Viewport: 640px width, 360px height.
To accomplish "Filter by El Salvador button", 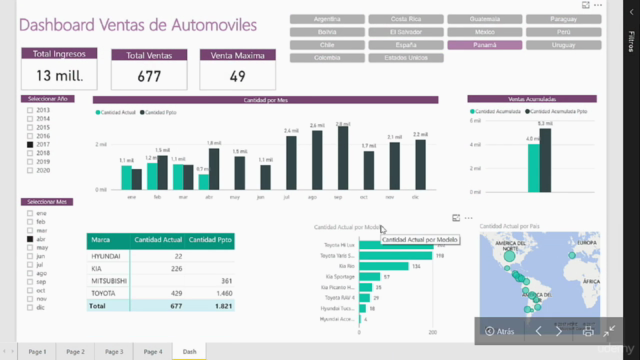I will coord(406,32).
